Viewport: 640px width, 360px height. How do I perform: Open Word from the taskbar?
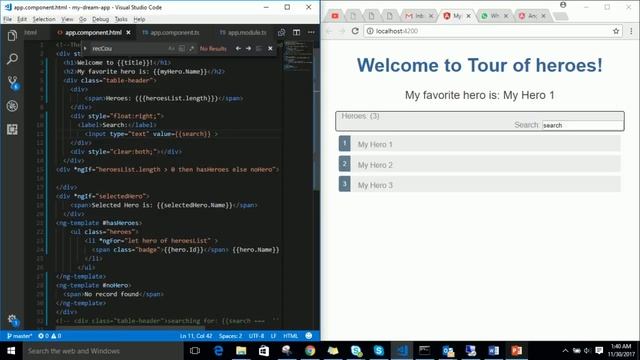(493, 351)
